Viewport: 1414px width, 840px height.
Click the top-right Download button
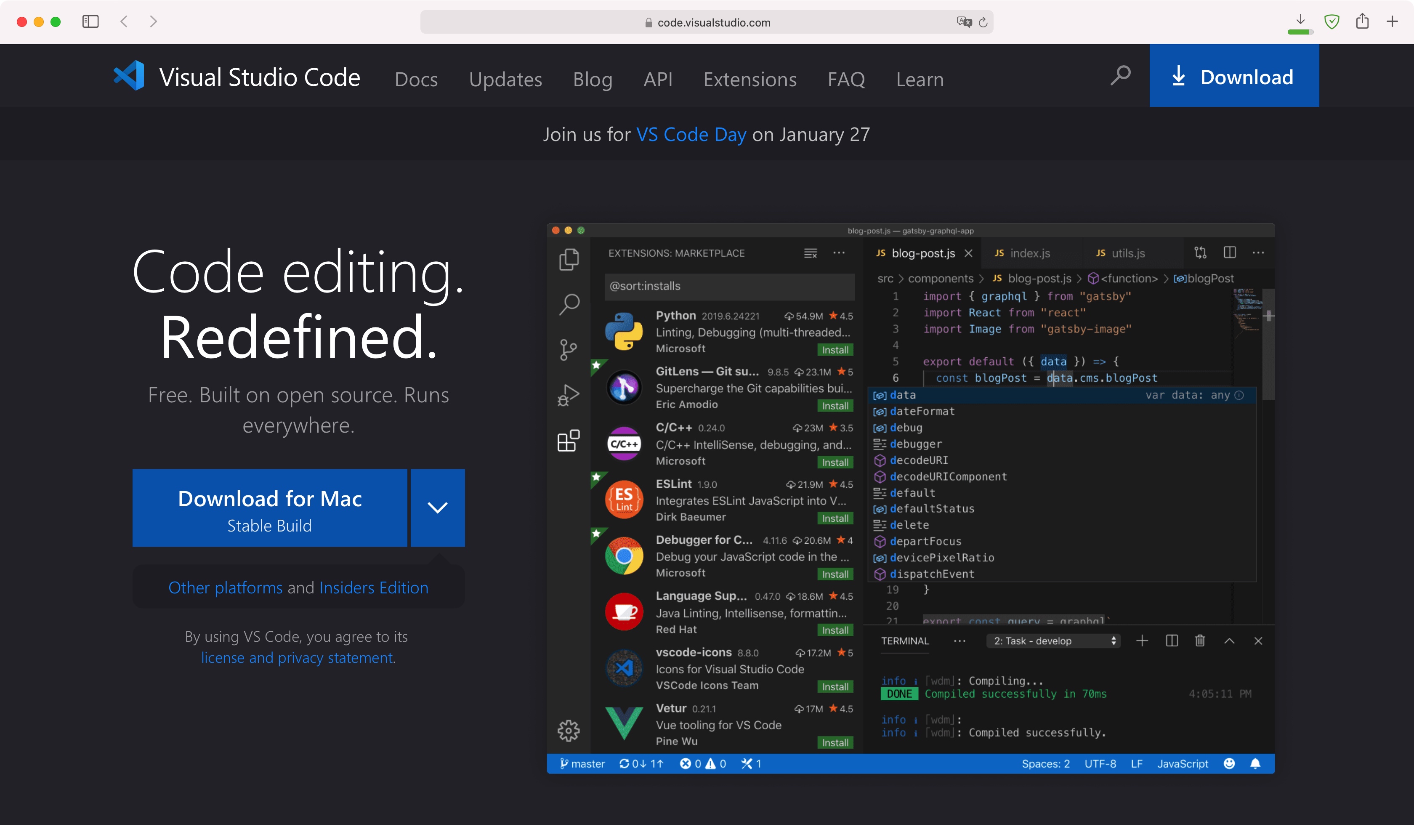click(x=1234, y=76)
